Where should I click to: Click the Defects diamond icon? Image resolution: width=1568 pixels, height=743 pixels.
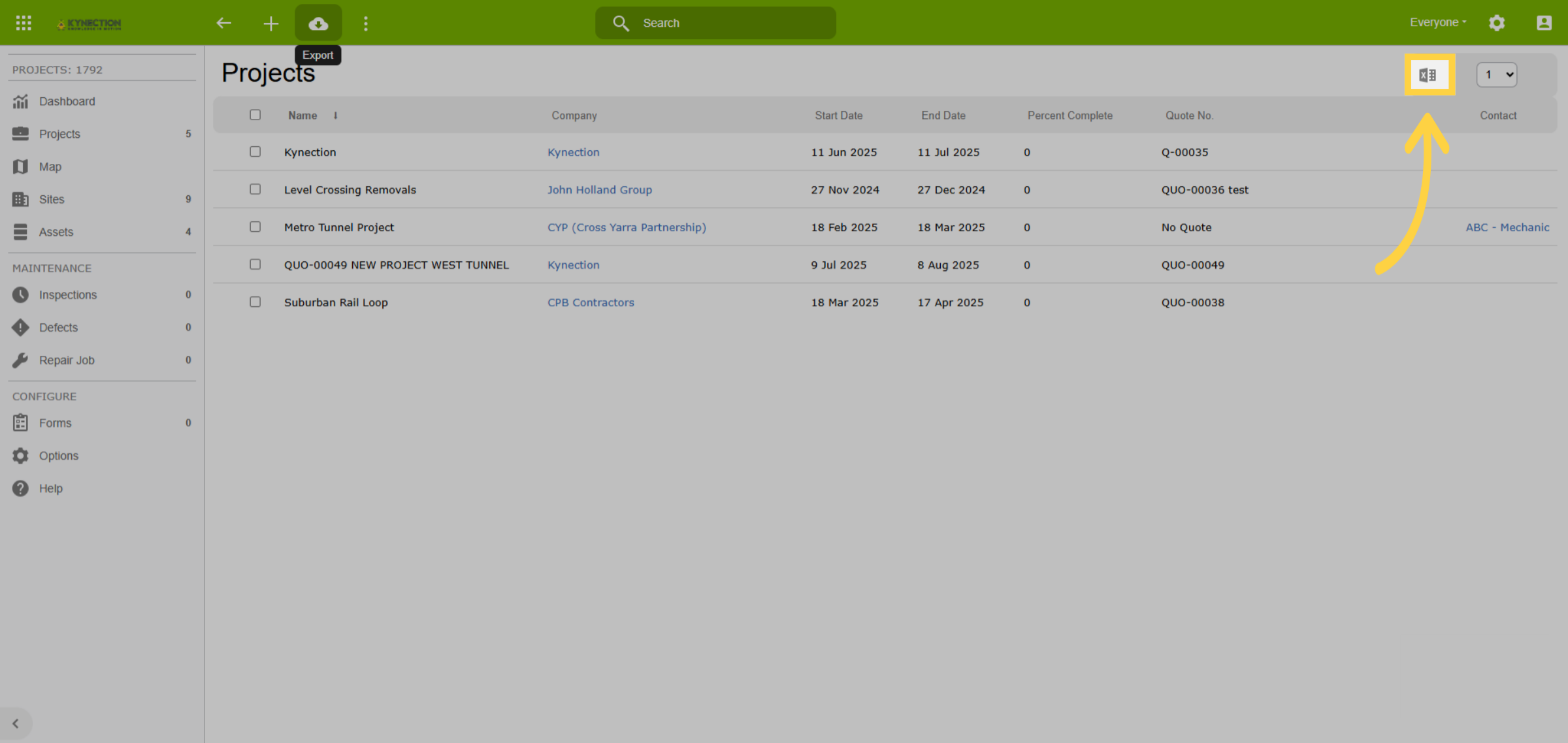pos(20,327)
